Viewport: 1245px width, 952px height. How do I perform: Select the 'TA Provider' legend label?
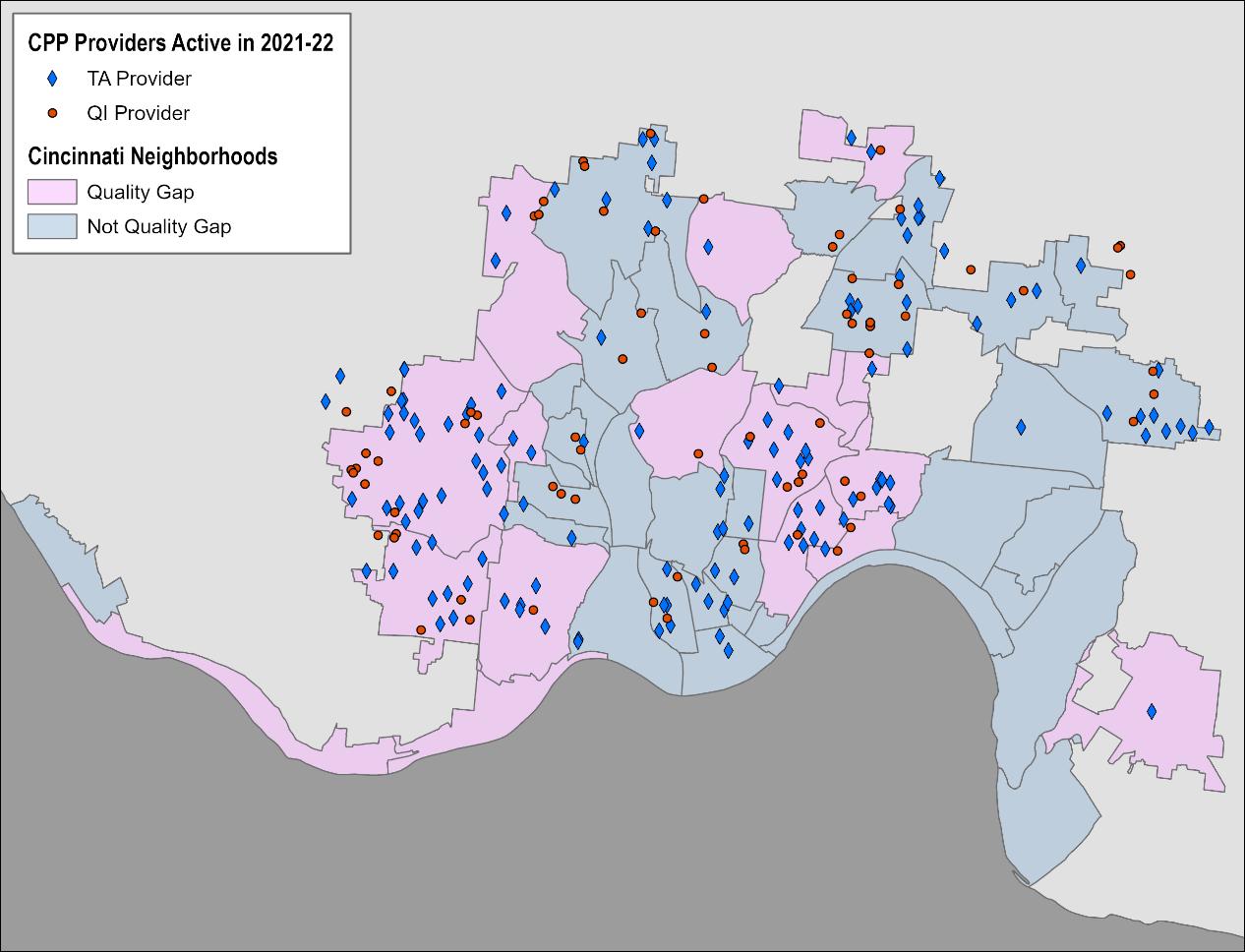pos(139,79)
